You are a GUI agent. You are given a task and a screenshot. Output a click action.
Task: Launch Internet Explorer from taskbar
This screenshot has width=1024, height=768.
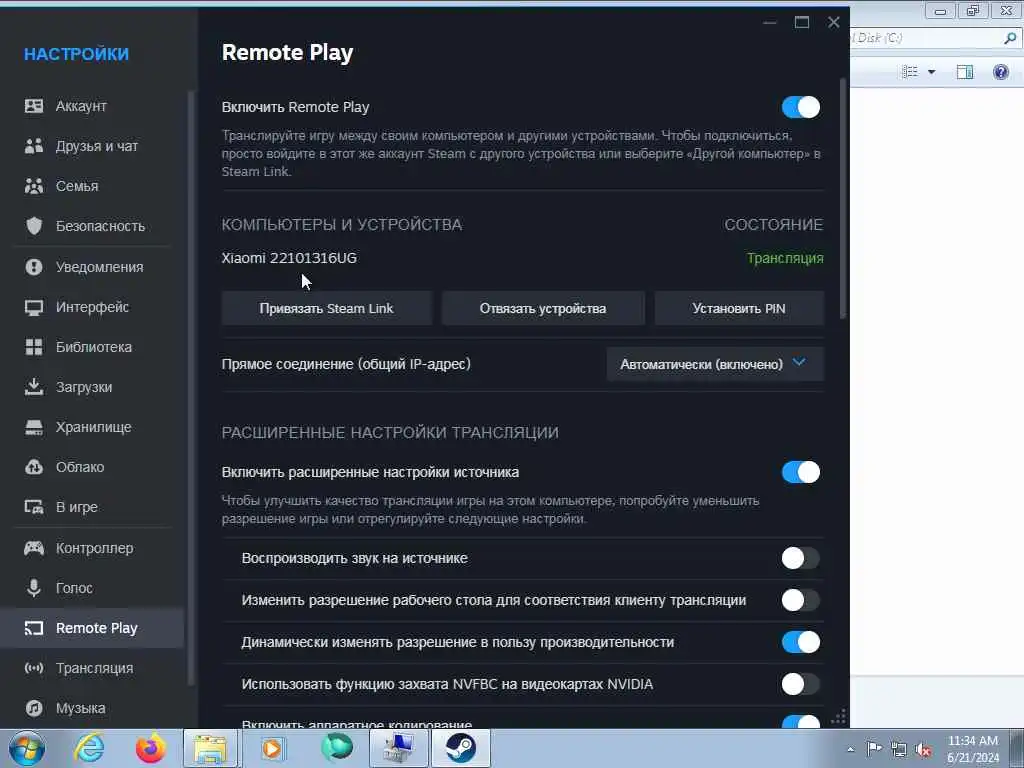[x=89, y=748]
